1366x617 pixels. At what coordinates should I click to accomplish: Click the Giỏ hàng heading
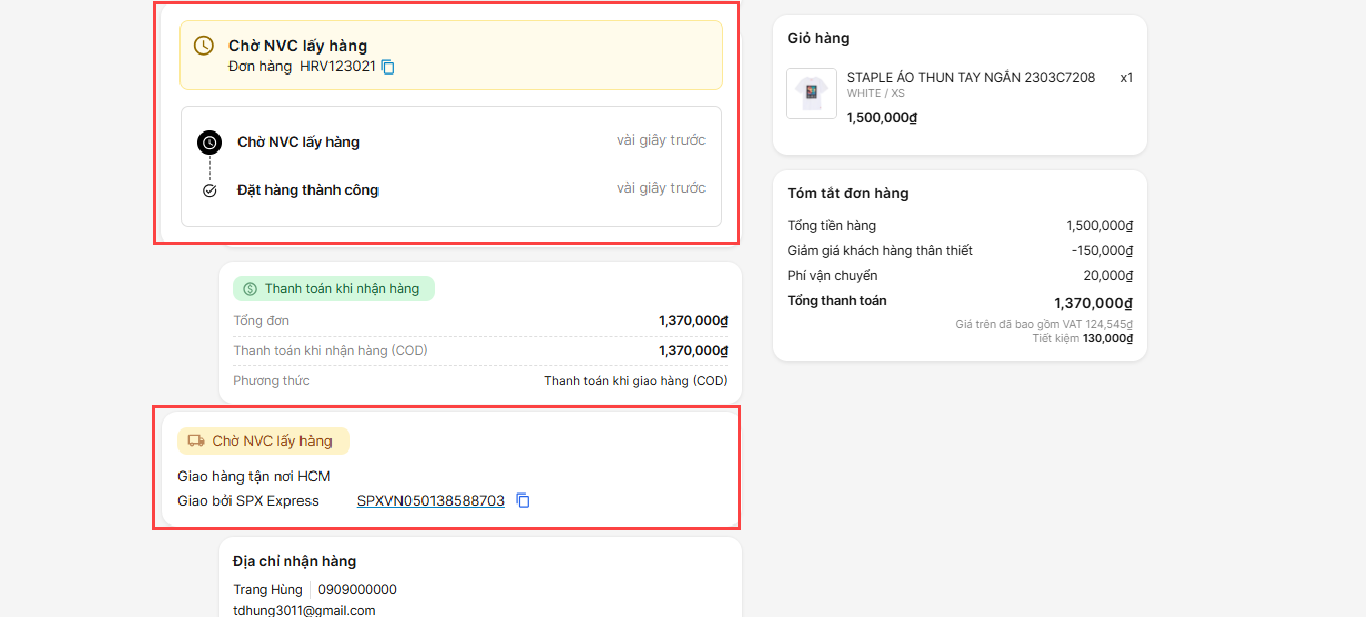click(x=818, y=38)
